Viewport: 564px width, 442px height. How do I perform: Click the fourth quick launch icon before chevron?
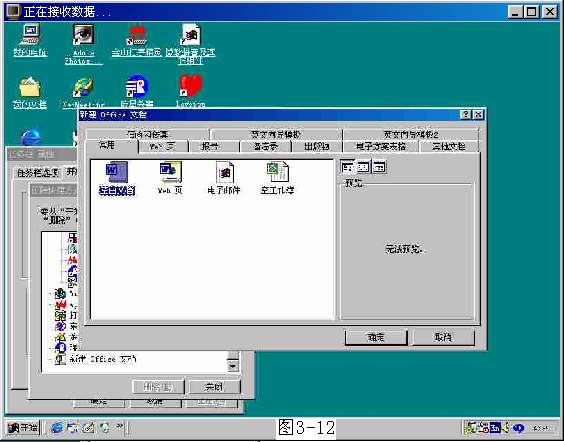pyautogui.click(x=105, y=428)
